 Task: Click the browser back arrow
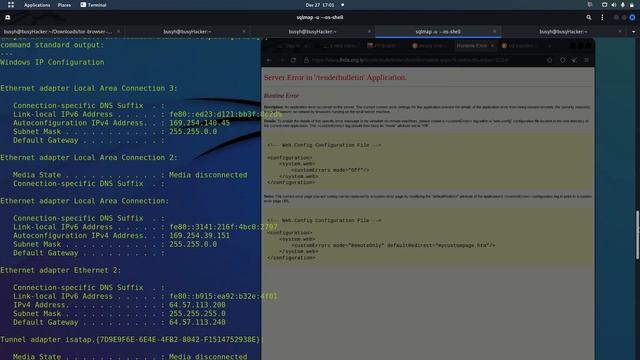click(269, 60)
